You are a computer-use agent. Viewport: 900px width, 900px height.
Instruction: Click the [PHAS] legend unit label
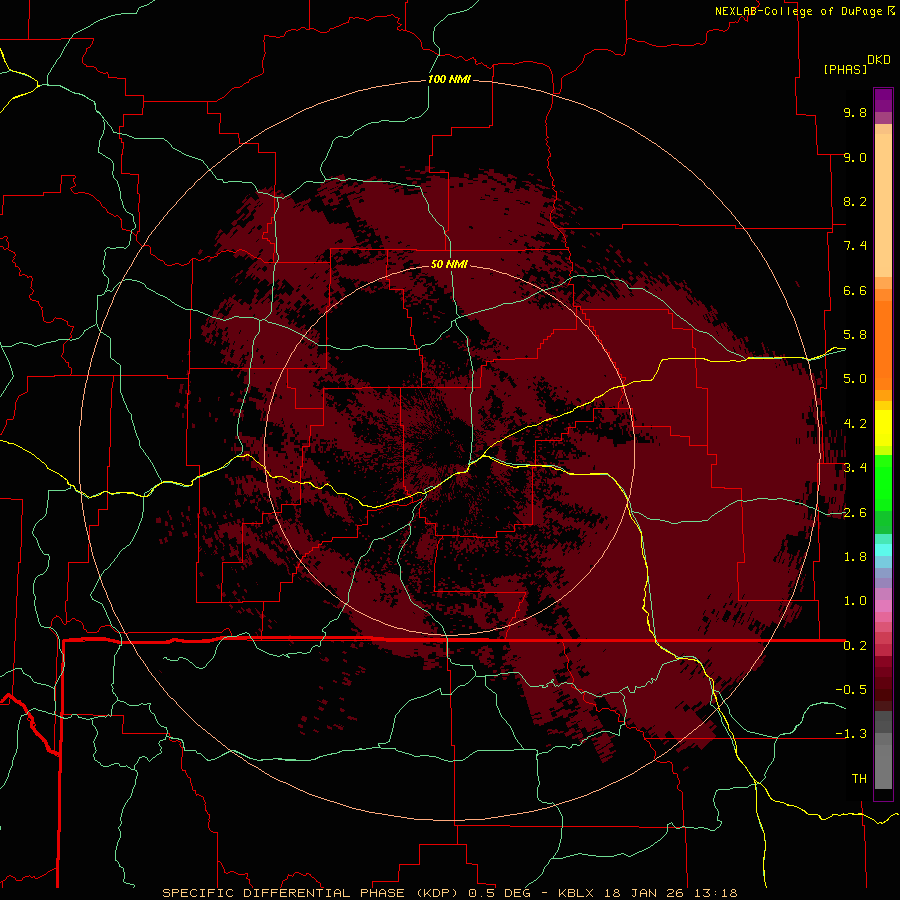(845, 69)
